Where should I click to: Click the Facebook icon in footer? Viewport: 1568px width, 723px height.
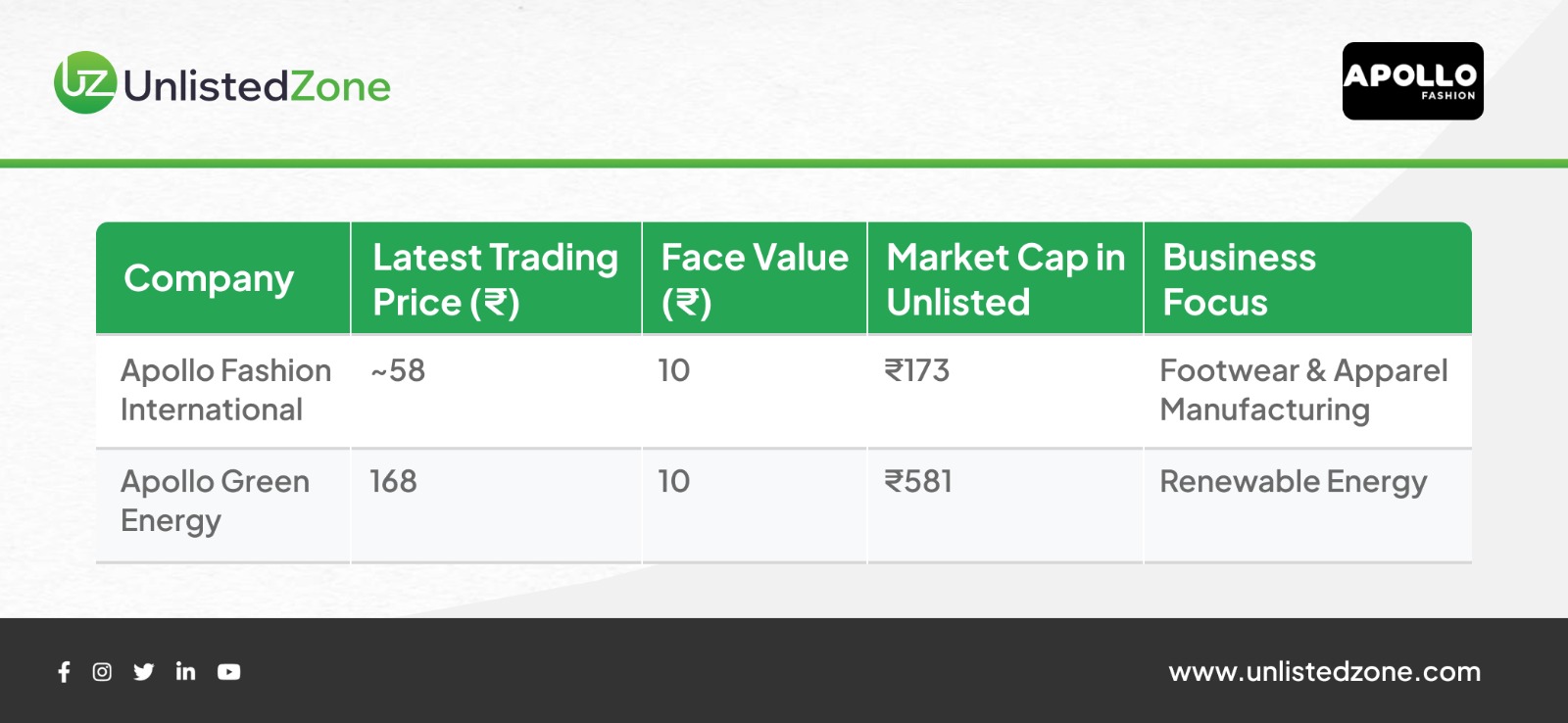tap(64, 672)
